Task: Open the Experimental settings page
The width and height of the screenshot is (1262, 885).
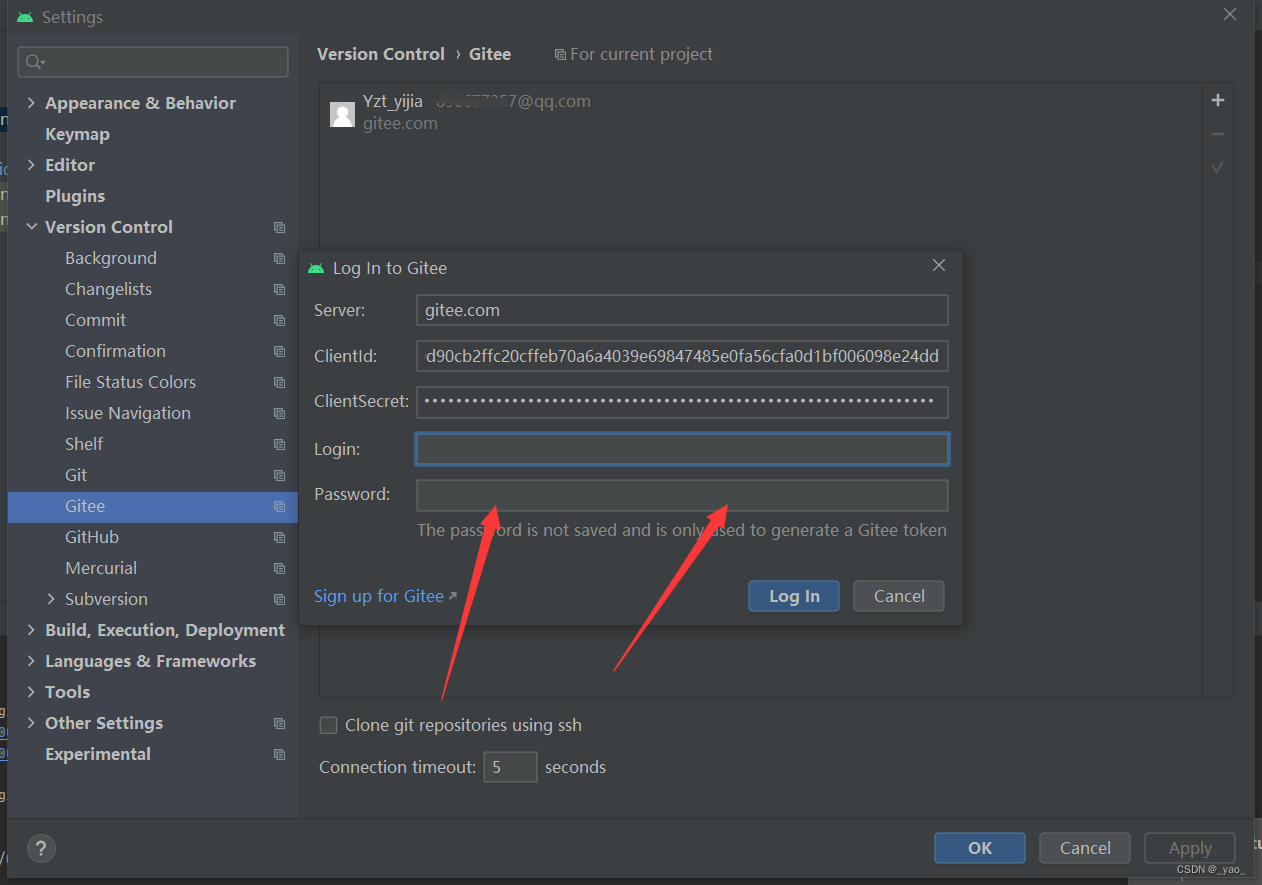Action: click(x=98, y=754)
